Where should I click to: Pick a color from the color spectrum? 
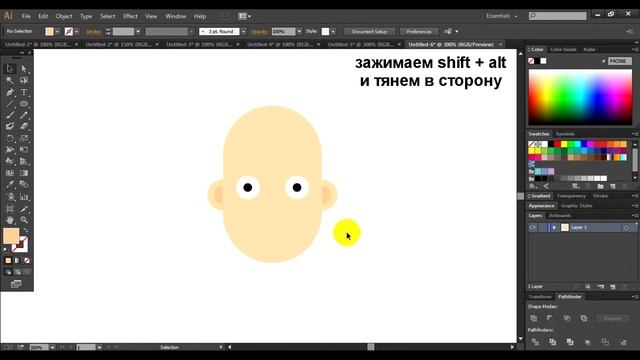(580, 97)
